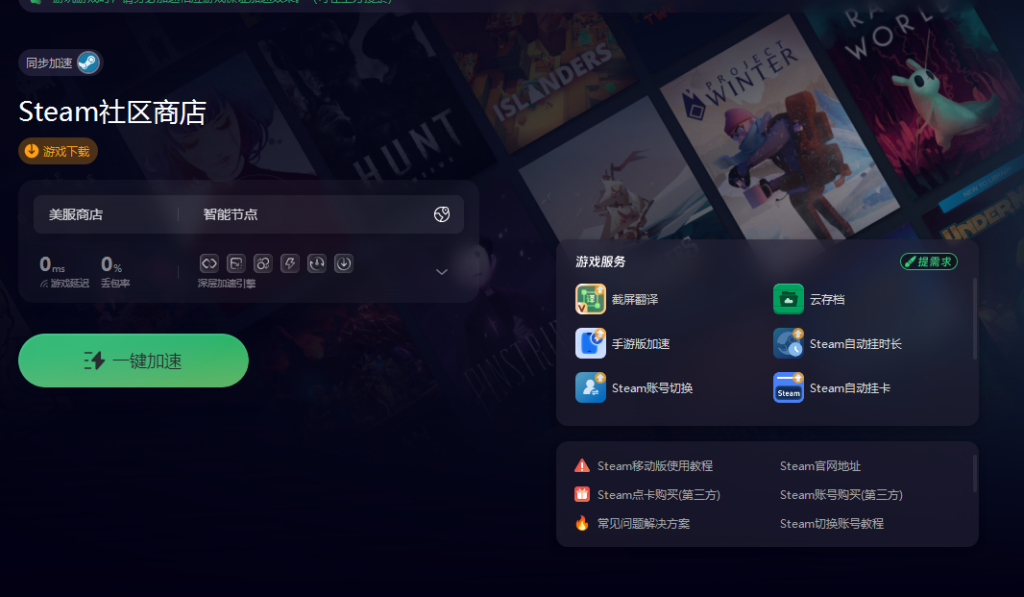The image size is (1024, 597).
Task: Click the 游戏服务 panel scrollbar
Action: tap(975, 318)
